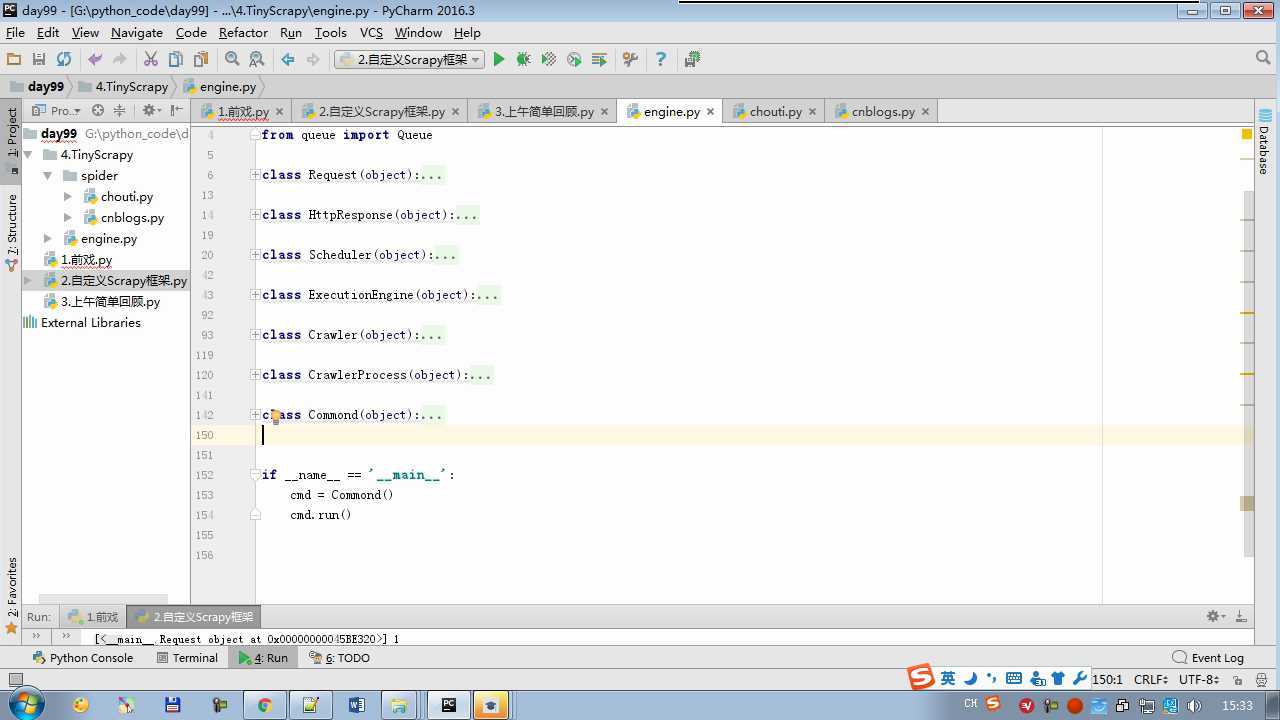Image resolution: width=1280 pixels, height=720 pixels.
Task: Expand folded class ExecutionEngine code block
Action: 256,295
